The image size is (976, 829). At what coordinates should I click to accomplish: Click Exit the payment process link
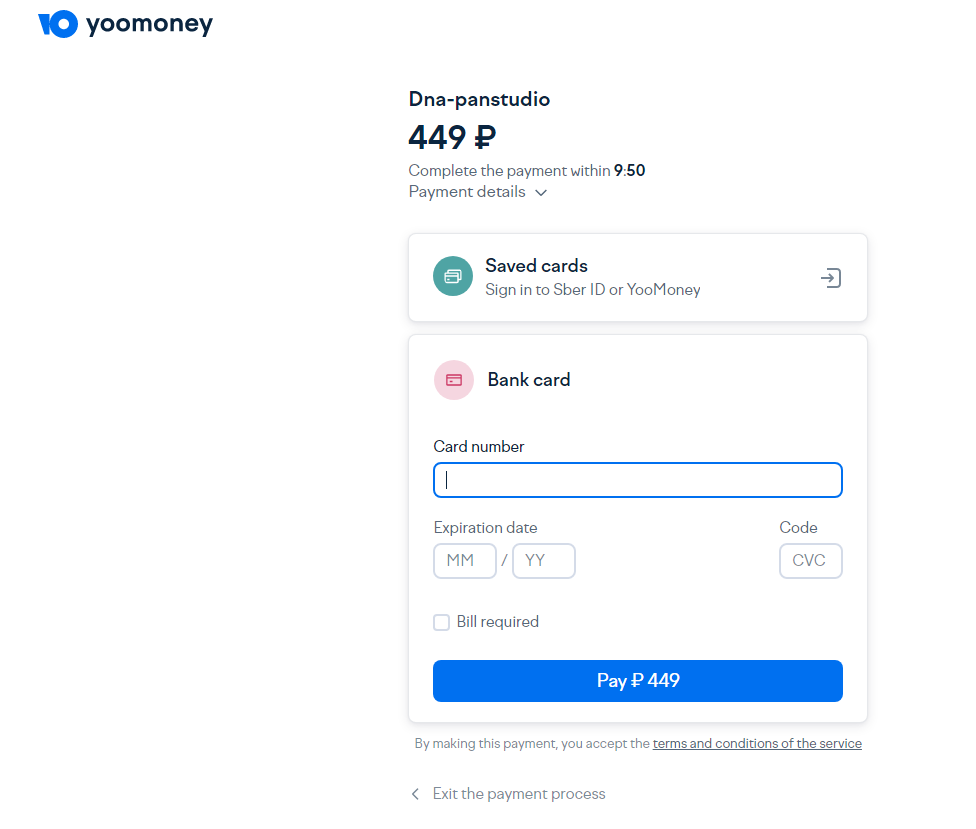(x=519, y=794)
